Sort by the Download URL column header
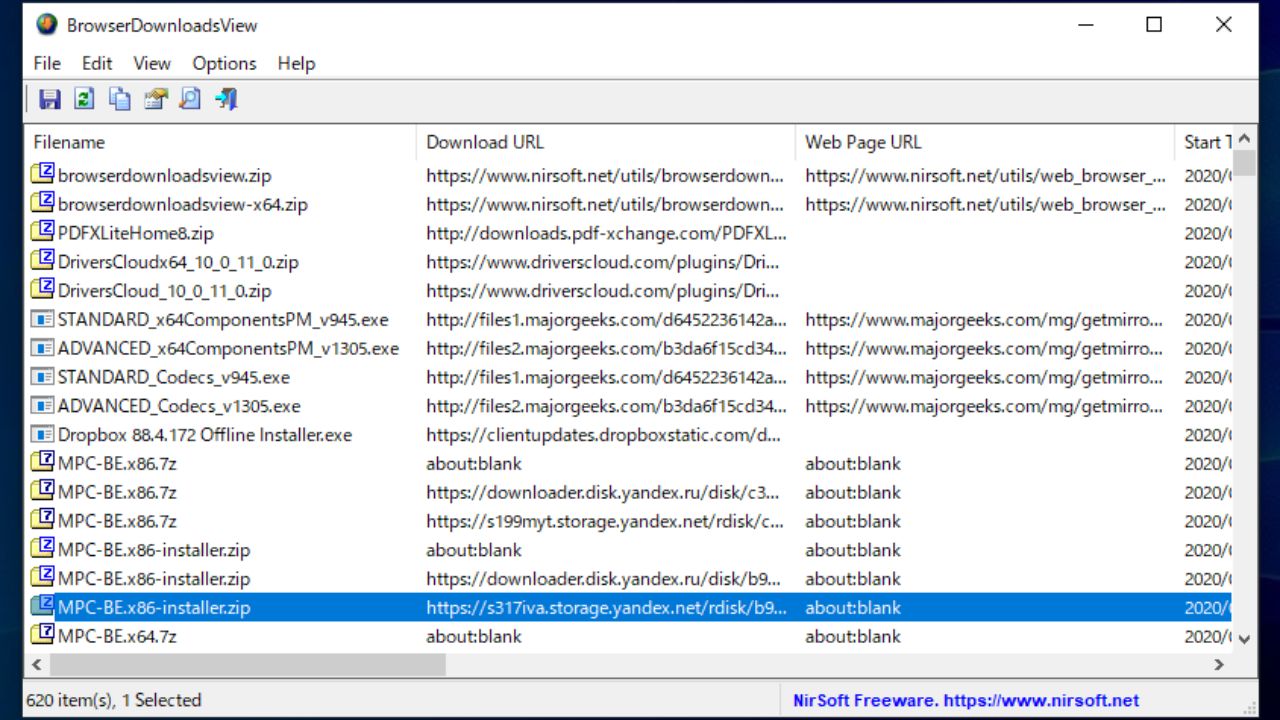Viewport: 1280px width, 720px height. (x=606, y=142)
